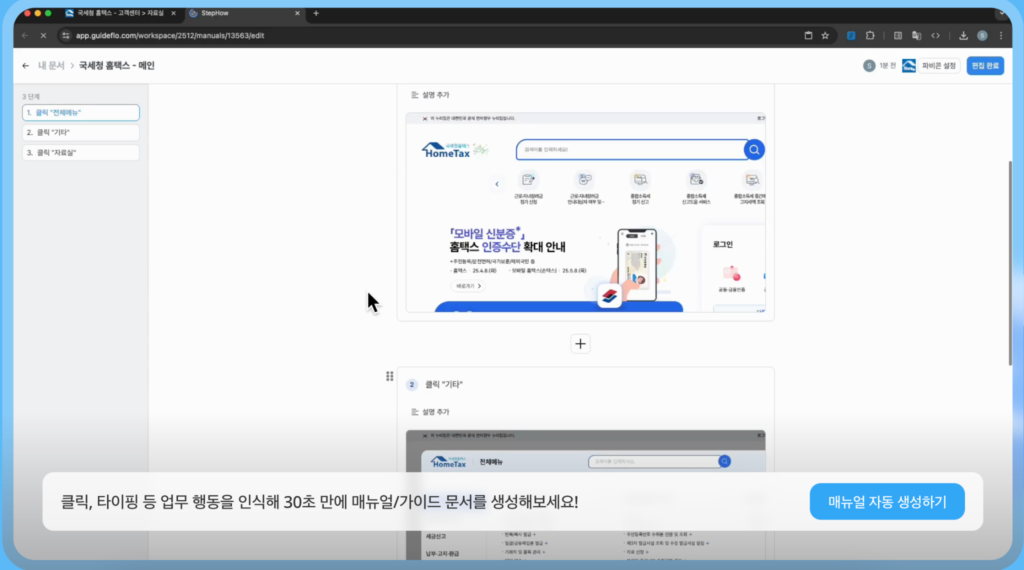Click the 매뉴얼 자동 생성하기 button

(x=887, y=501)
